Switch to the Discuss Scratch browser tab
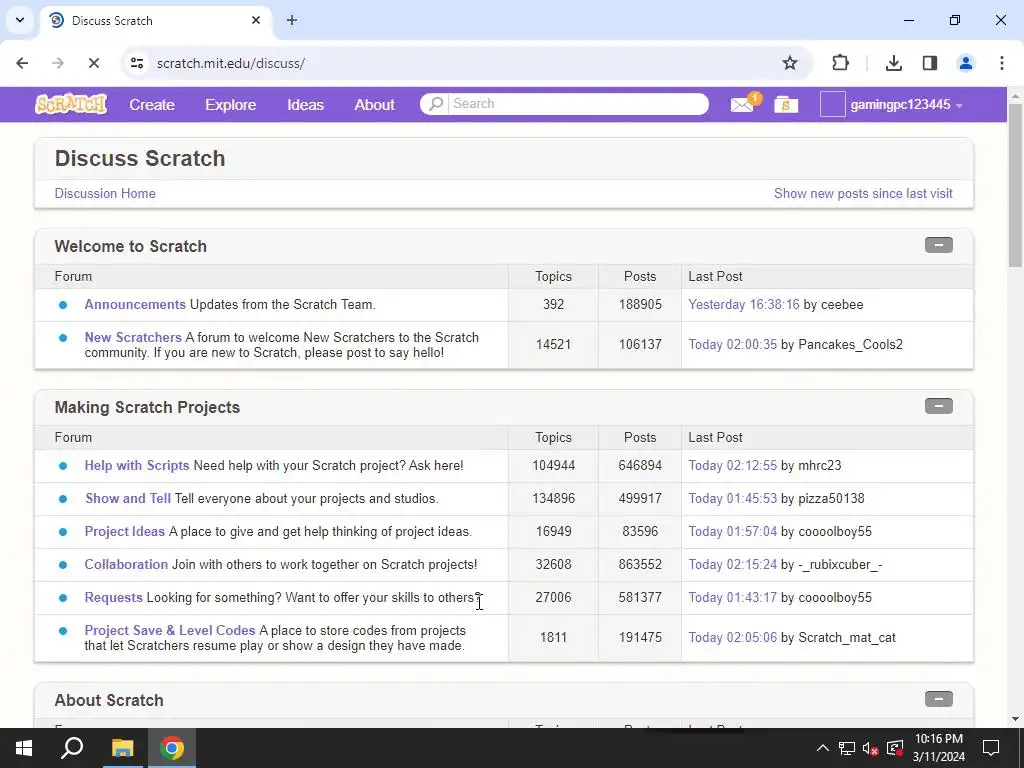 155,20
